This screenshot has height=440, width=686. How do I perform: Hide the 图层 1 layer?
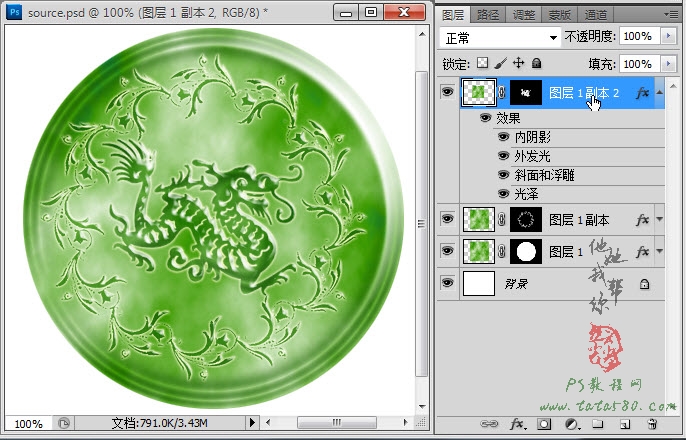pos(447,251)
